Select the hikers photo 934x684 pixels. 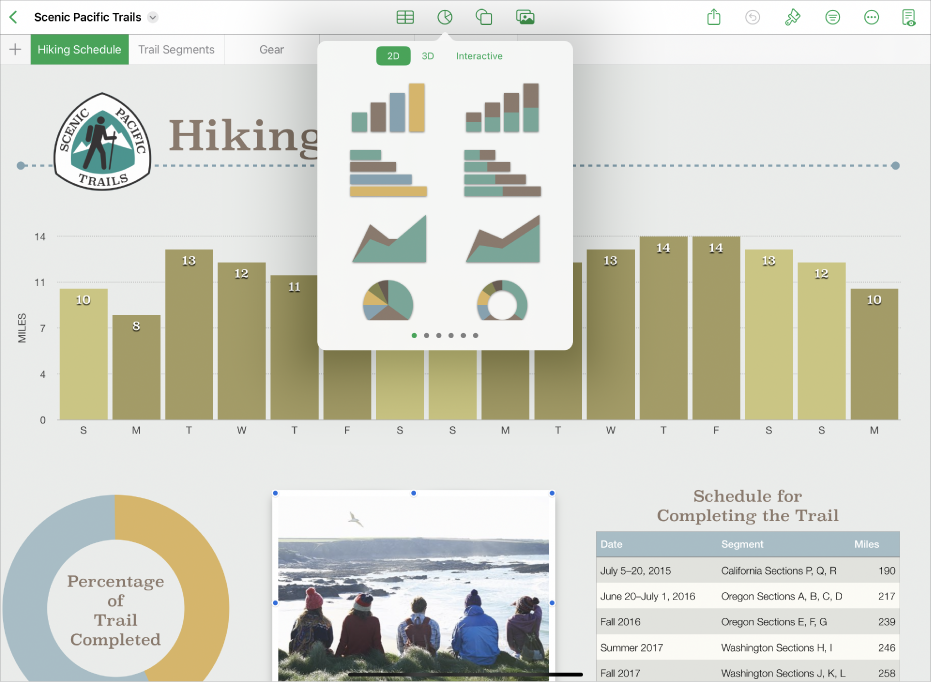pos(413,587)
